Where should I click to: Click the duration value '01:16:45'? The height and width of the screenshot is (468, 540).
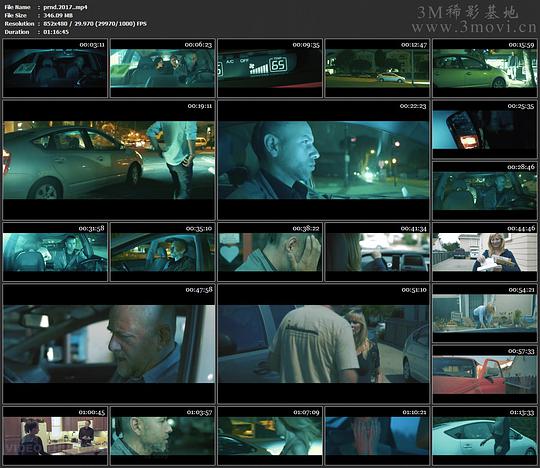[x=56, y=32]
